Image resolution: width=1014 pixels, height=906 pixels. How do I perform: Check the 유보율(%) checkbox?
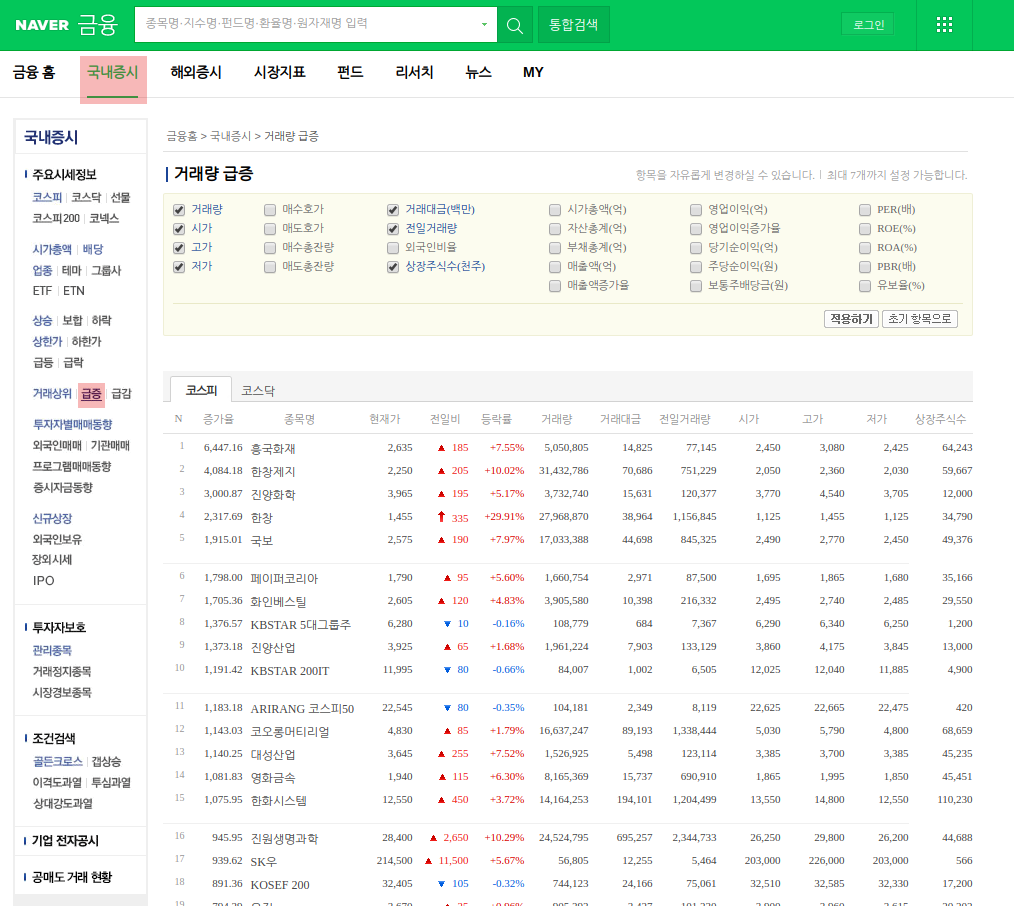865,286
